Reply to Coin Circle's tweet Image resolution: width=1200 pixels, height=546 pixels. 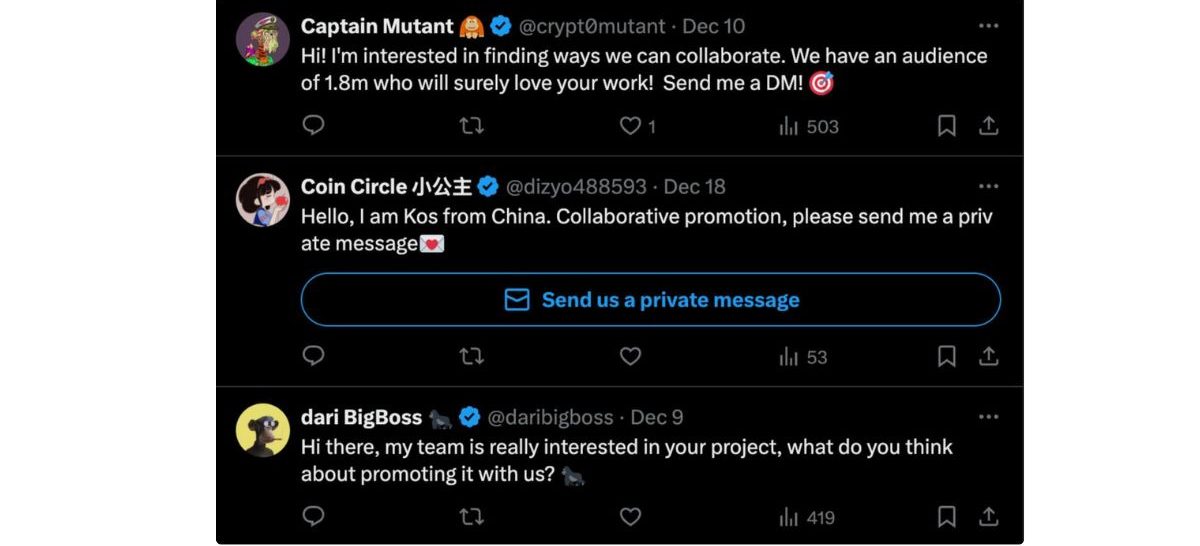(313, 356)
